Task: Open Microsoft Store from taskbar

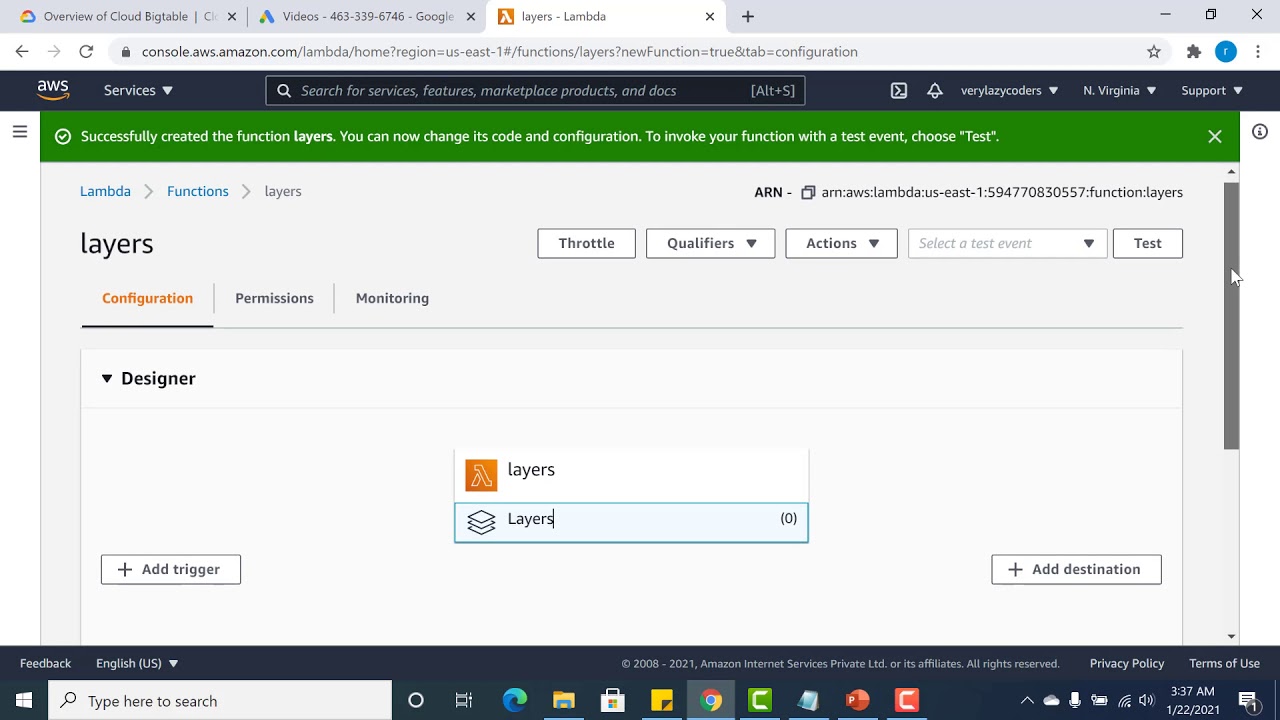Action: tap(613, 700)
